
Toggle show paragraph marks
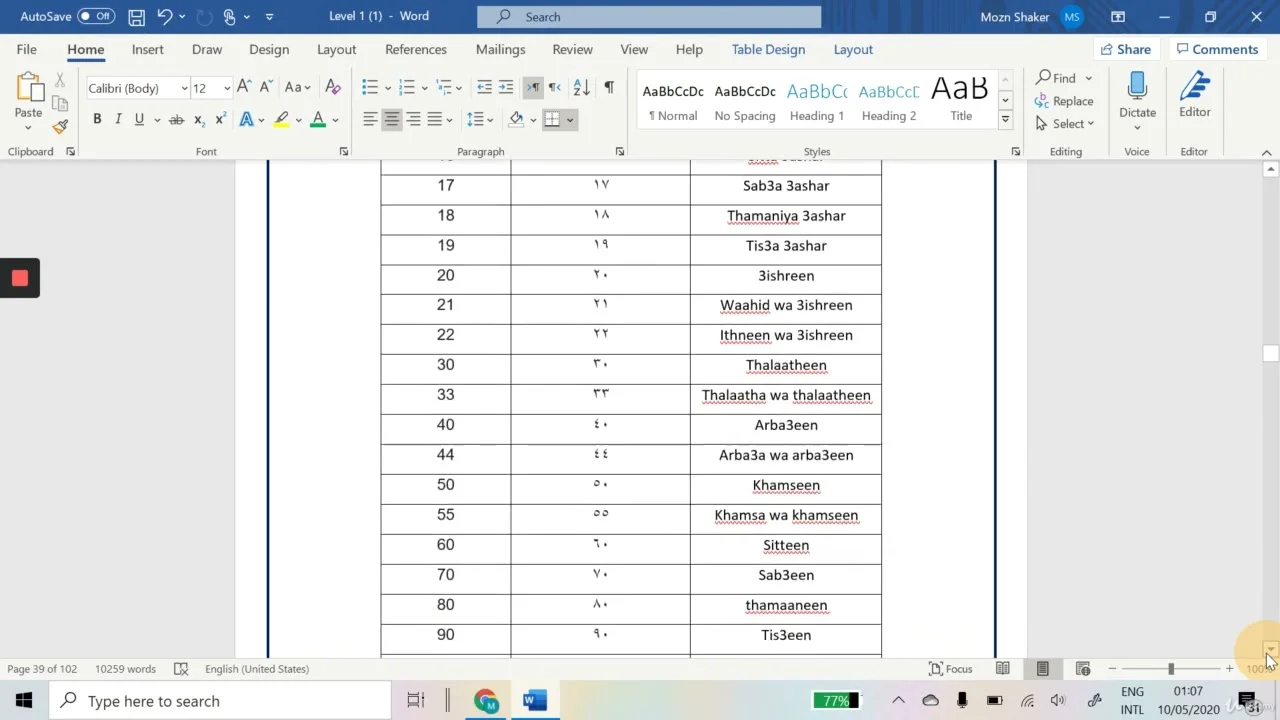pos(609,88)
